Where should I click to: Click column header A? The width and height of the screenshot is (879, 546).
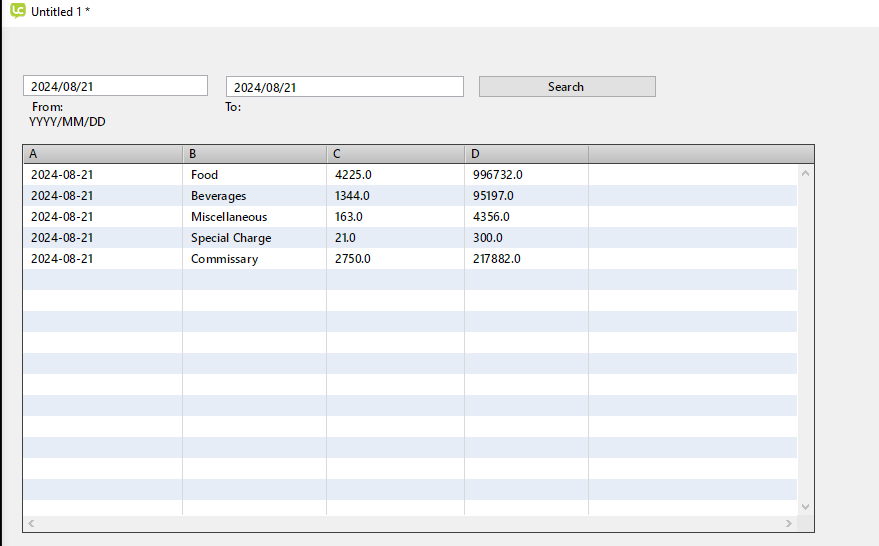102,154
